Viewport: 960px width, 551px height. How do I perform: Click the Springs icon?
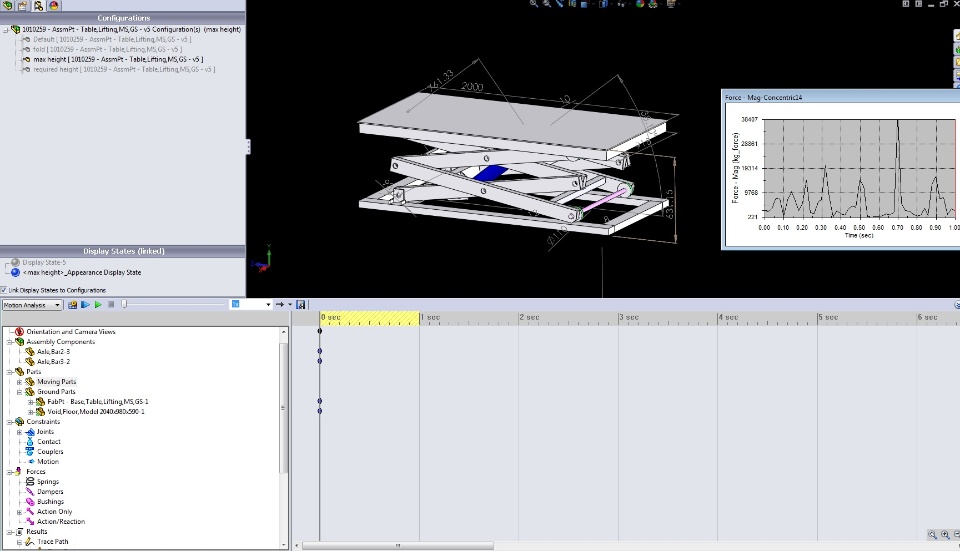pos(30,481)
